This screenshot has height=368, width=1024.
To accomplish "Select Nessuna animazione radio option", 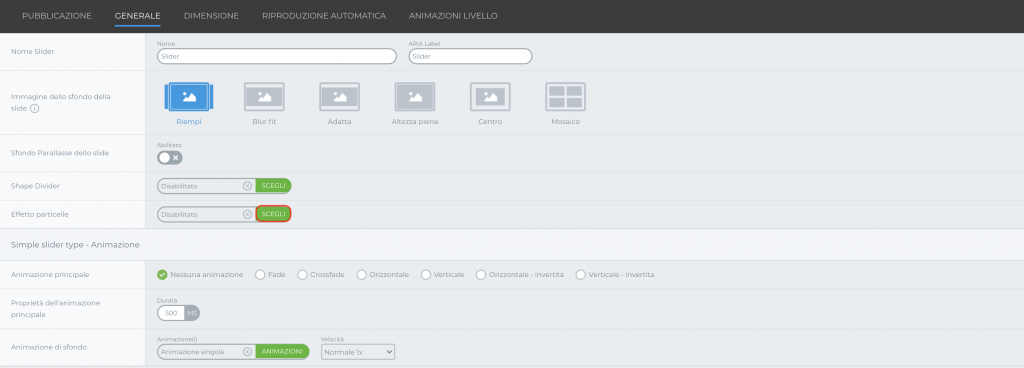I will tap(162, 275).
